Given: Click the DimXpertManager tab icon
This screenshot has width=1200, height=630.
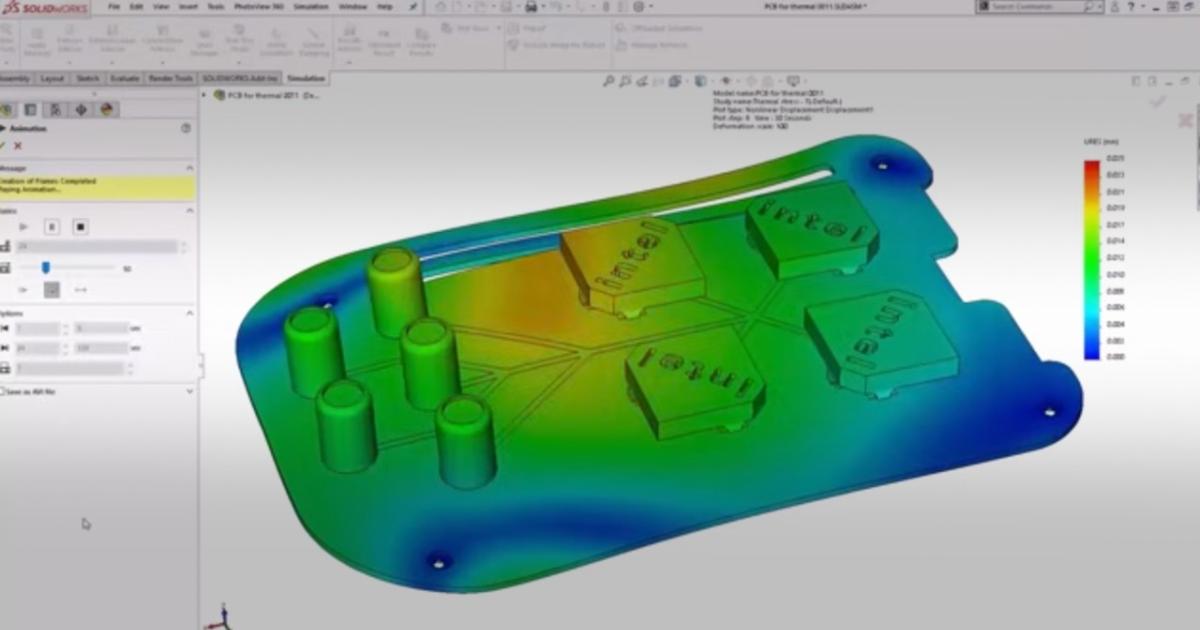Looking at the screenshot, I should pos(81,110).
